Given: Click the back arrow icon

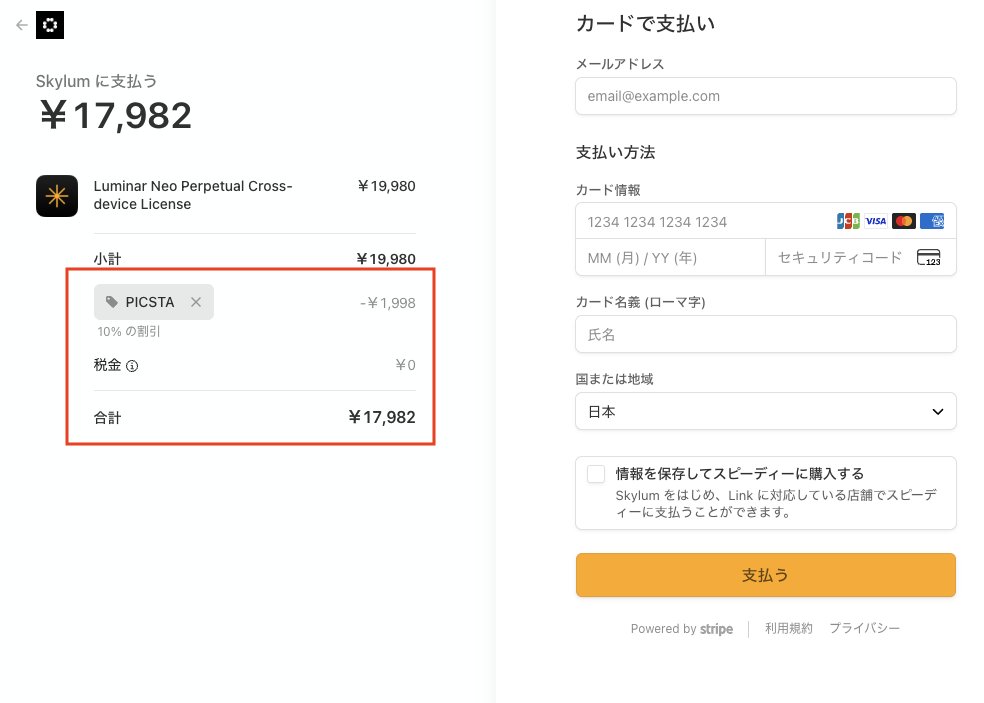Looking at the screenshot, I should click(x=22, y=25).
